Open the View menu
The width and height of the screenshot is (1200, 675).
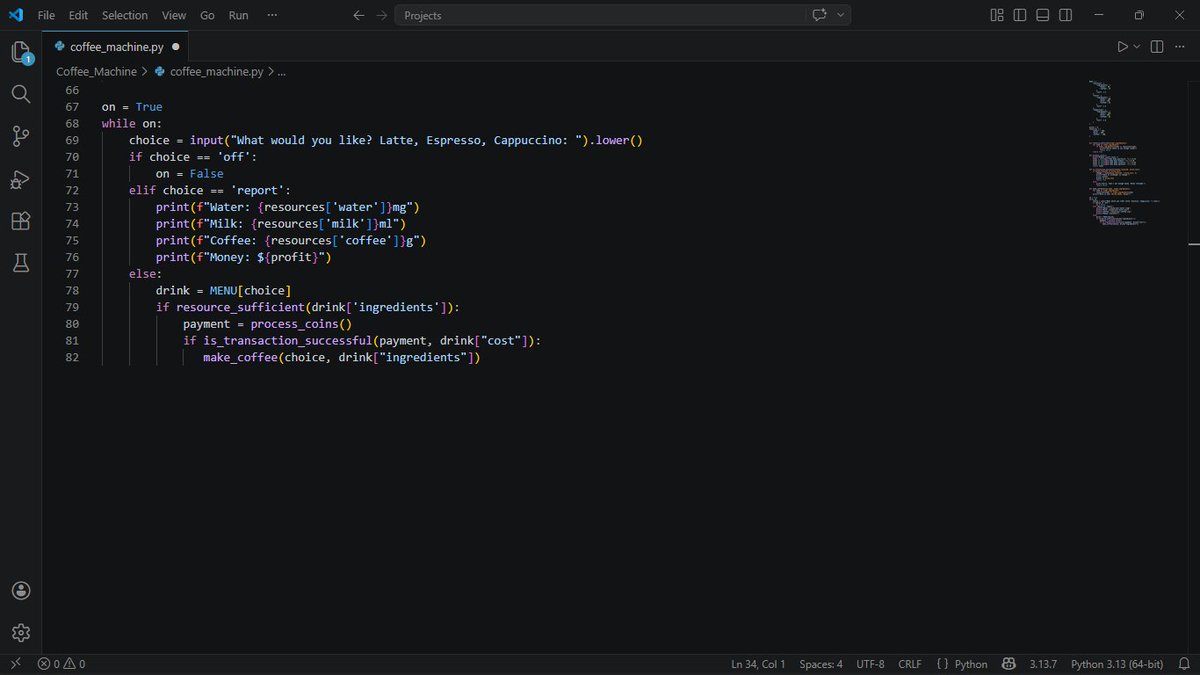point(174,15)
